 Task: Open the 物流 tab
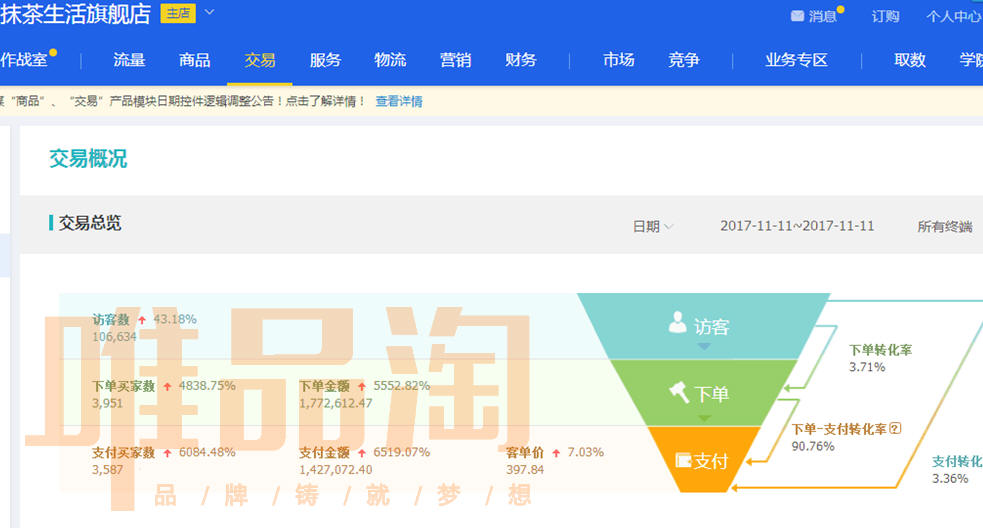click(x=390, y=60)
